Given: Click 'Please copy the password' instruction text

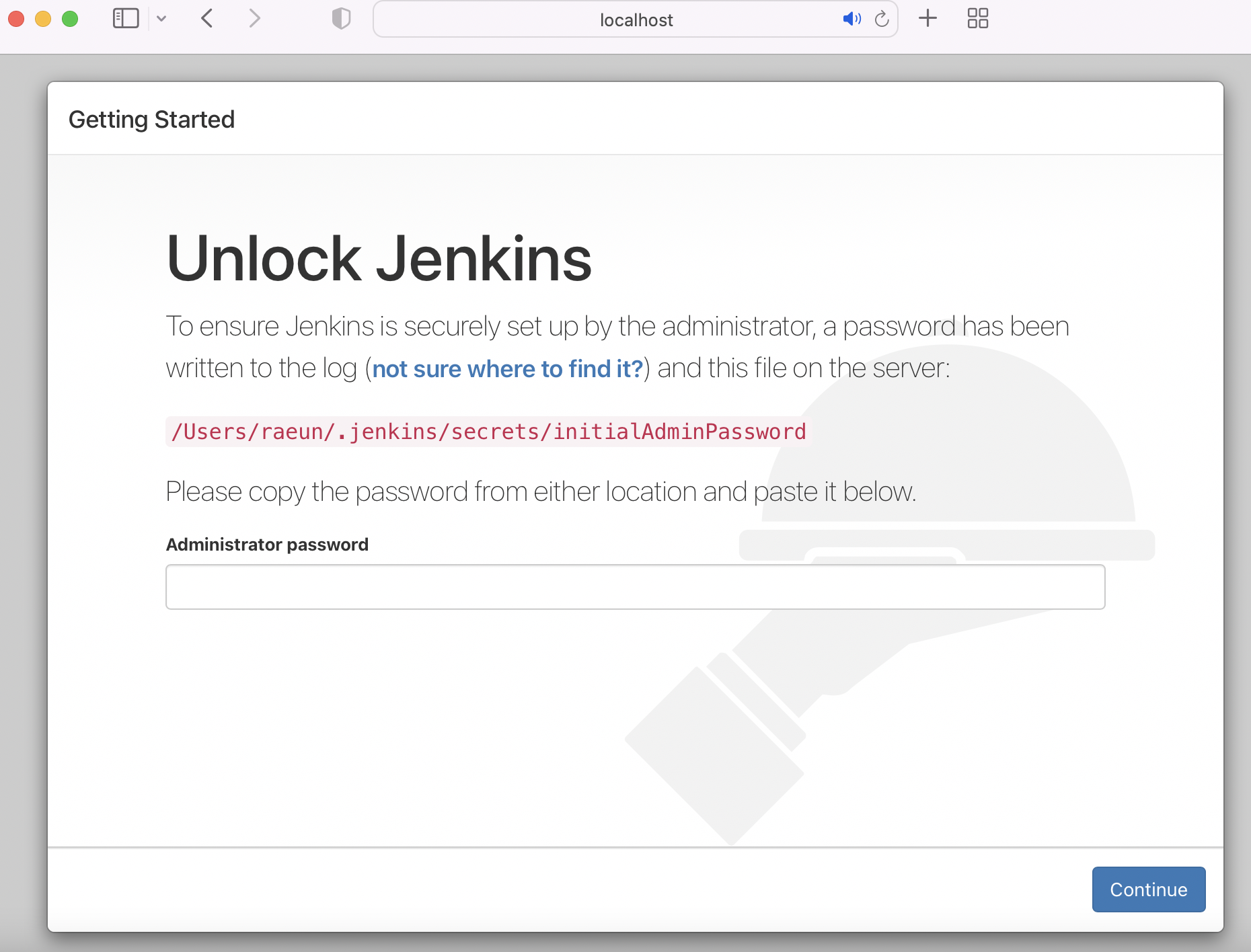Looking at the screenshot, I should pyautogui.click(x=541, y=491).
